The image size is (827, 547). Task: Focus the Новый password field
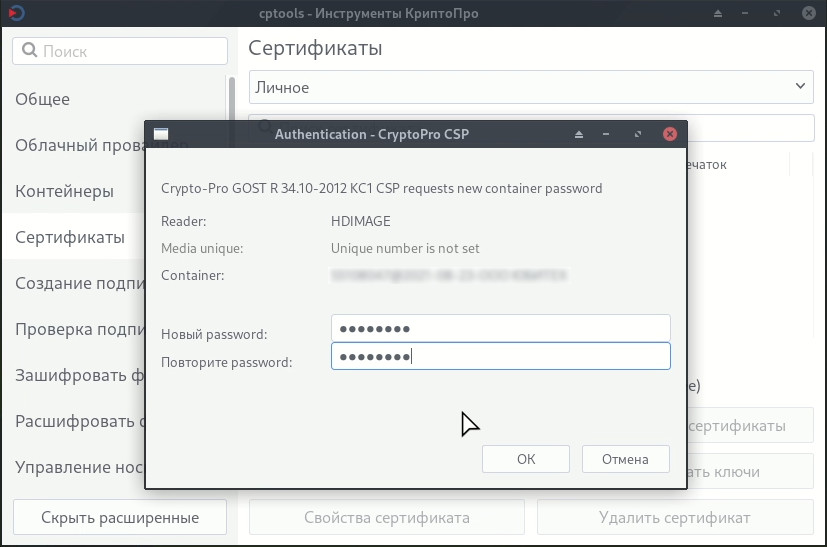pyautogui.click(x=501, y=328)
